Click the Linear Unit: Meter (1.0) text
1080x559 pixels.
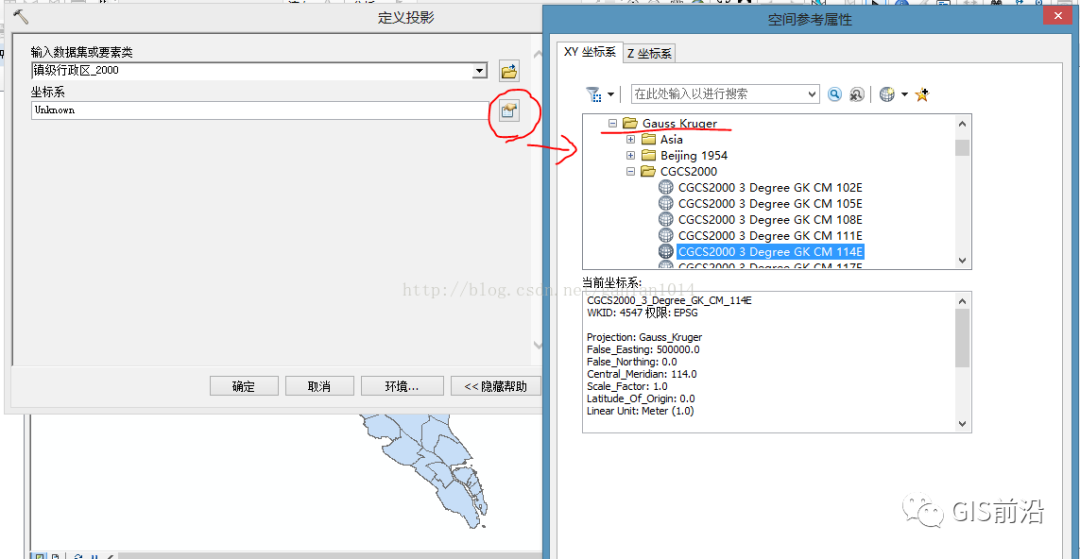coord(640,411)
